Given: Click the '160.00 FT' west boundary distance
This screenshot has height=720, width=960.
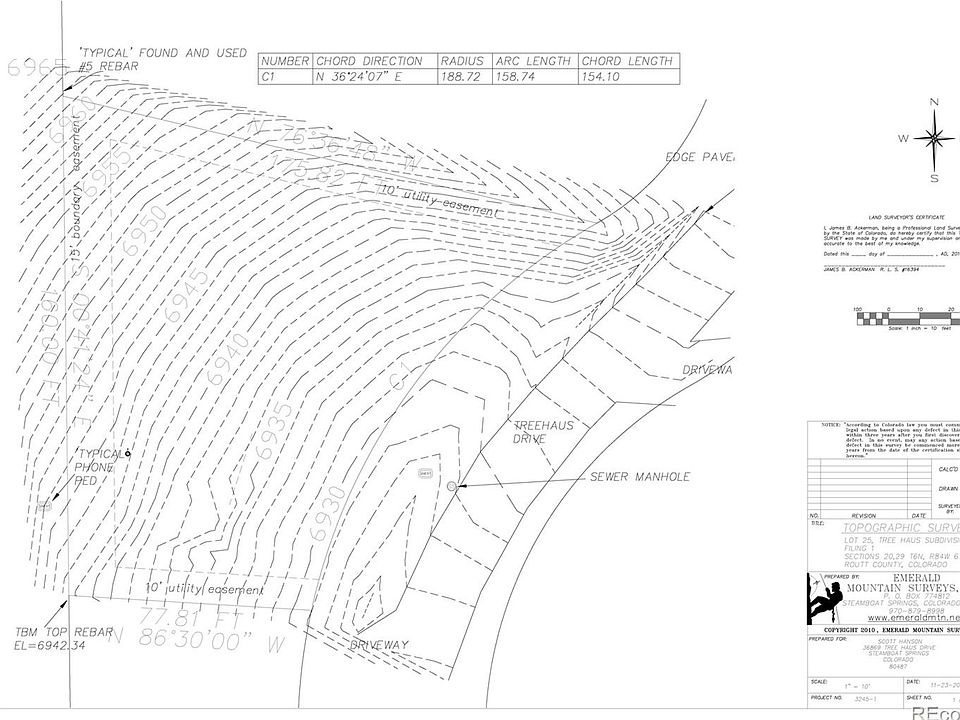Looking at the screenshot, I should pos(51,345).
